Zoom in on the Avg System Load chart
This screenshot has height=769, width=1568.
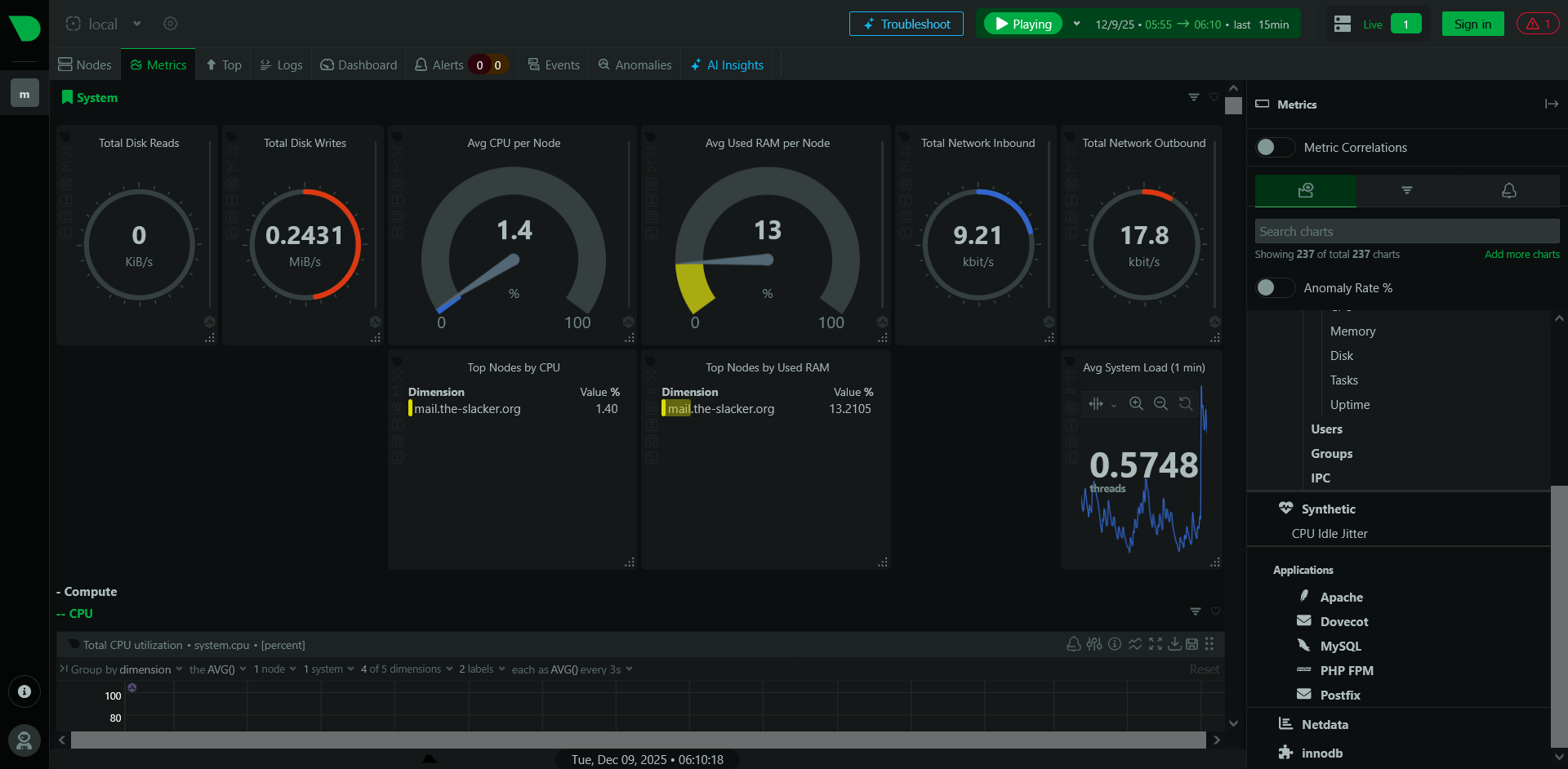pos(1136,403)
